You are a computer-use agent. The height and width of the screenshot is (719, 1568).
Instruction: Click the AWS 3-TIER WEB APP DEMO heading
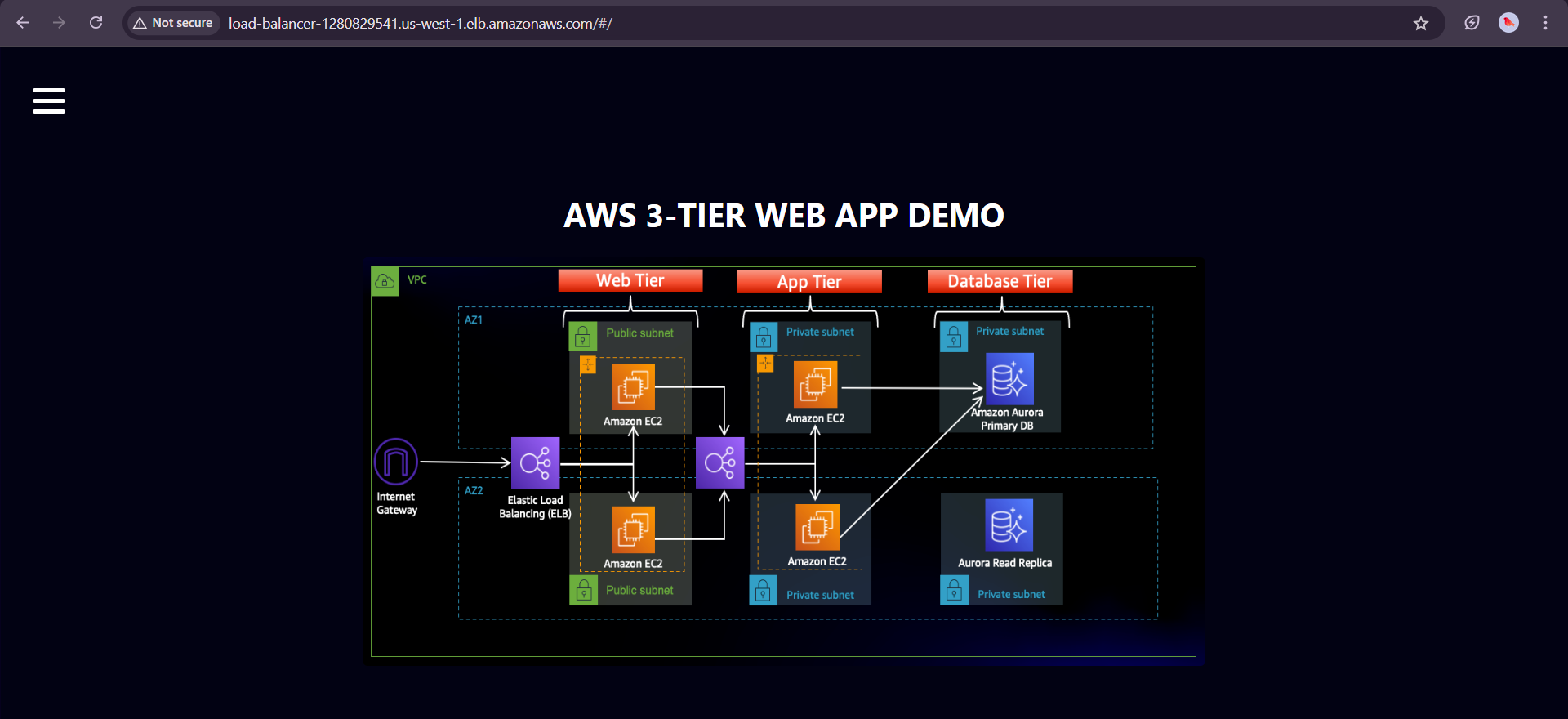784,216
